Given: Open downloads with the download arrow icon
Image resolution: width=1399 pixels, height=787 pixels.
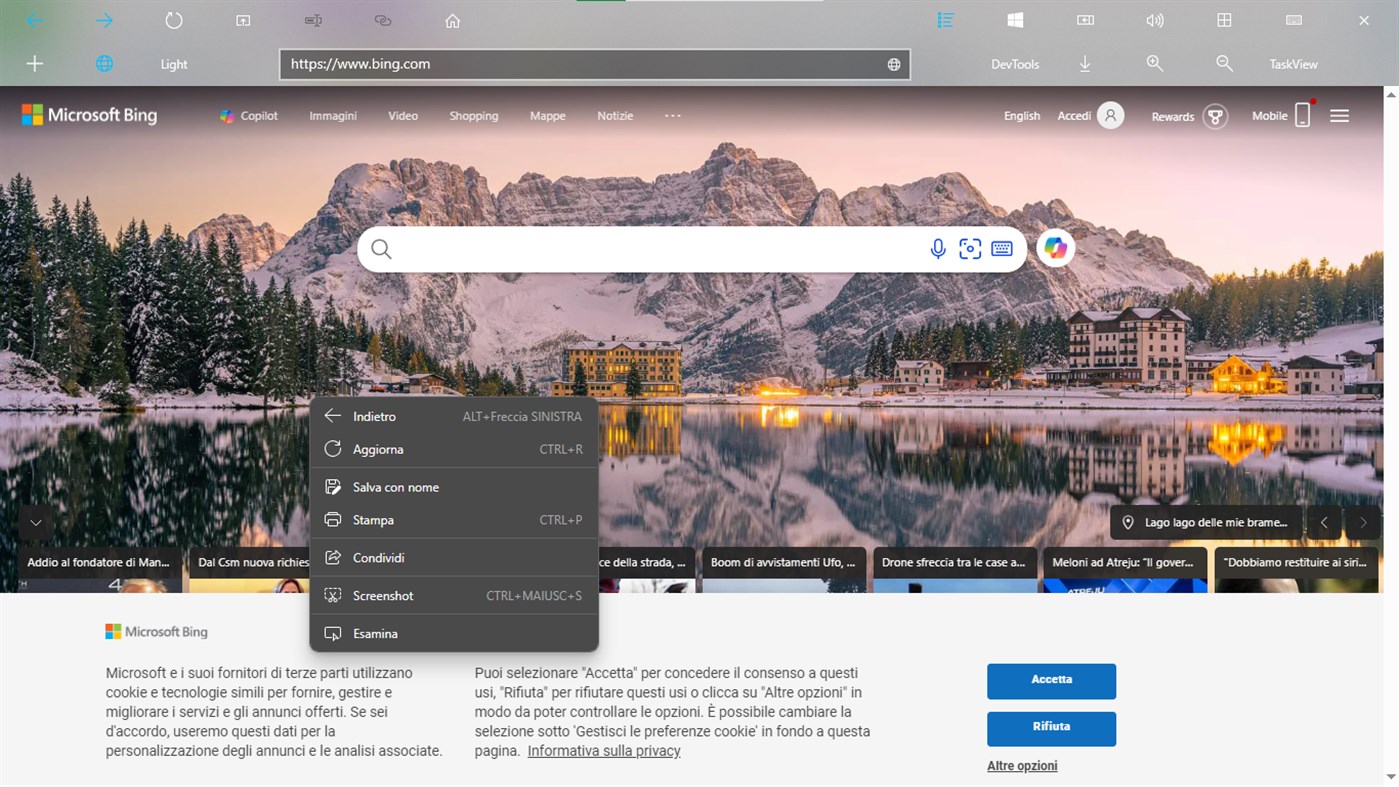Looking at the screenshot, I should tap(1085, 64).
